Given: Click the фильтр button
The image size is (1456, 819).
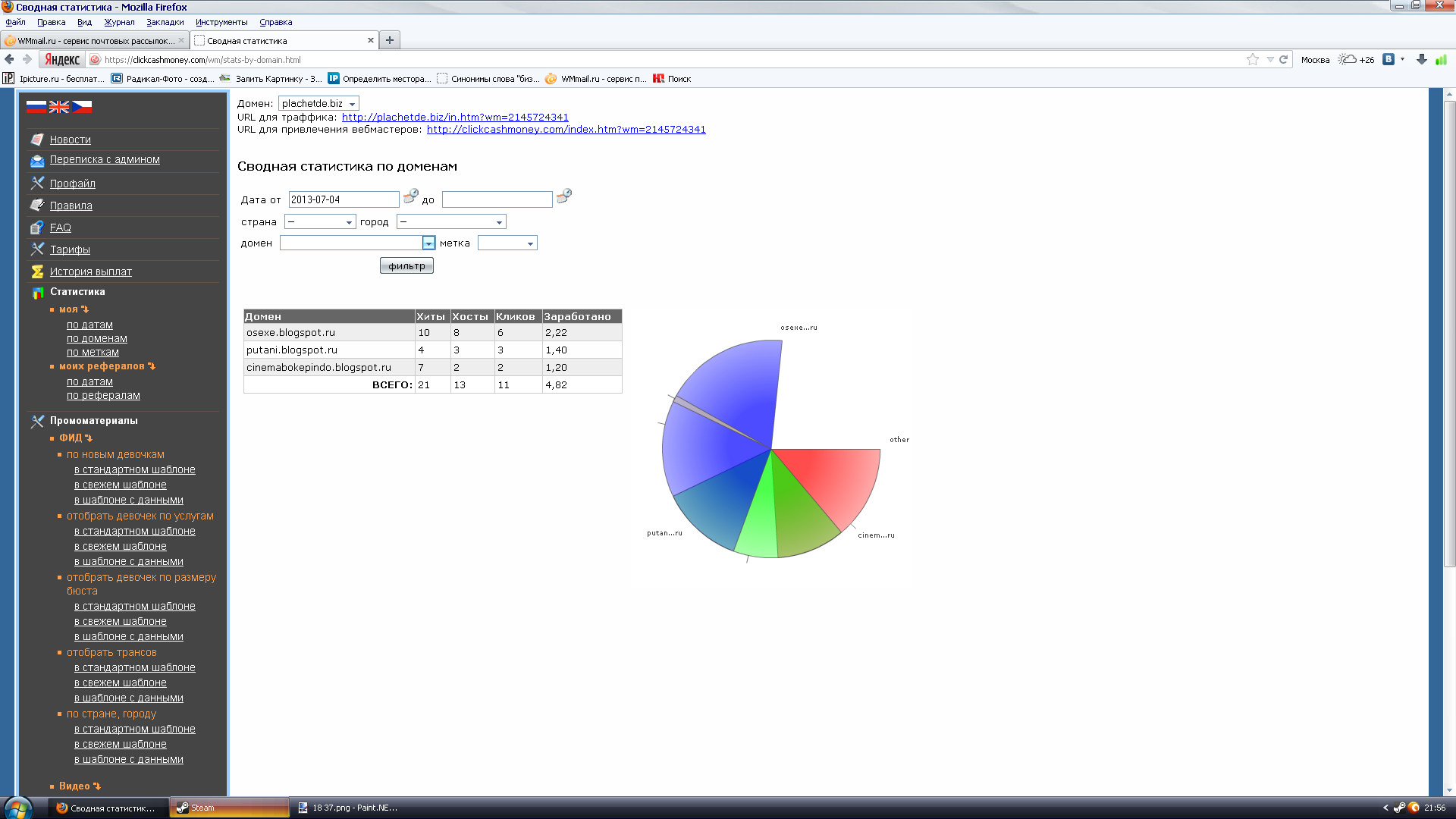Looking at the screenshot, I should [406, 265].
